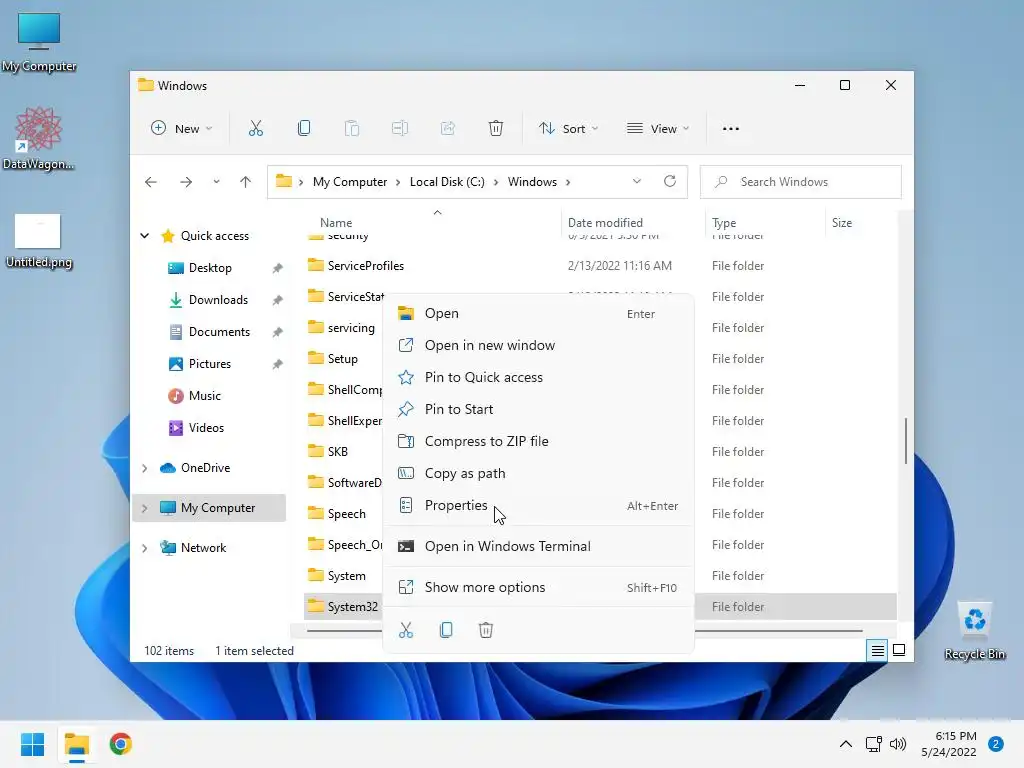The width and height of the screenshot is (1024, 768).
Task: Open Pictures in Quick access
Action: coord(210,364)
